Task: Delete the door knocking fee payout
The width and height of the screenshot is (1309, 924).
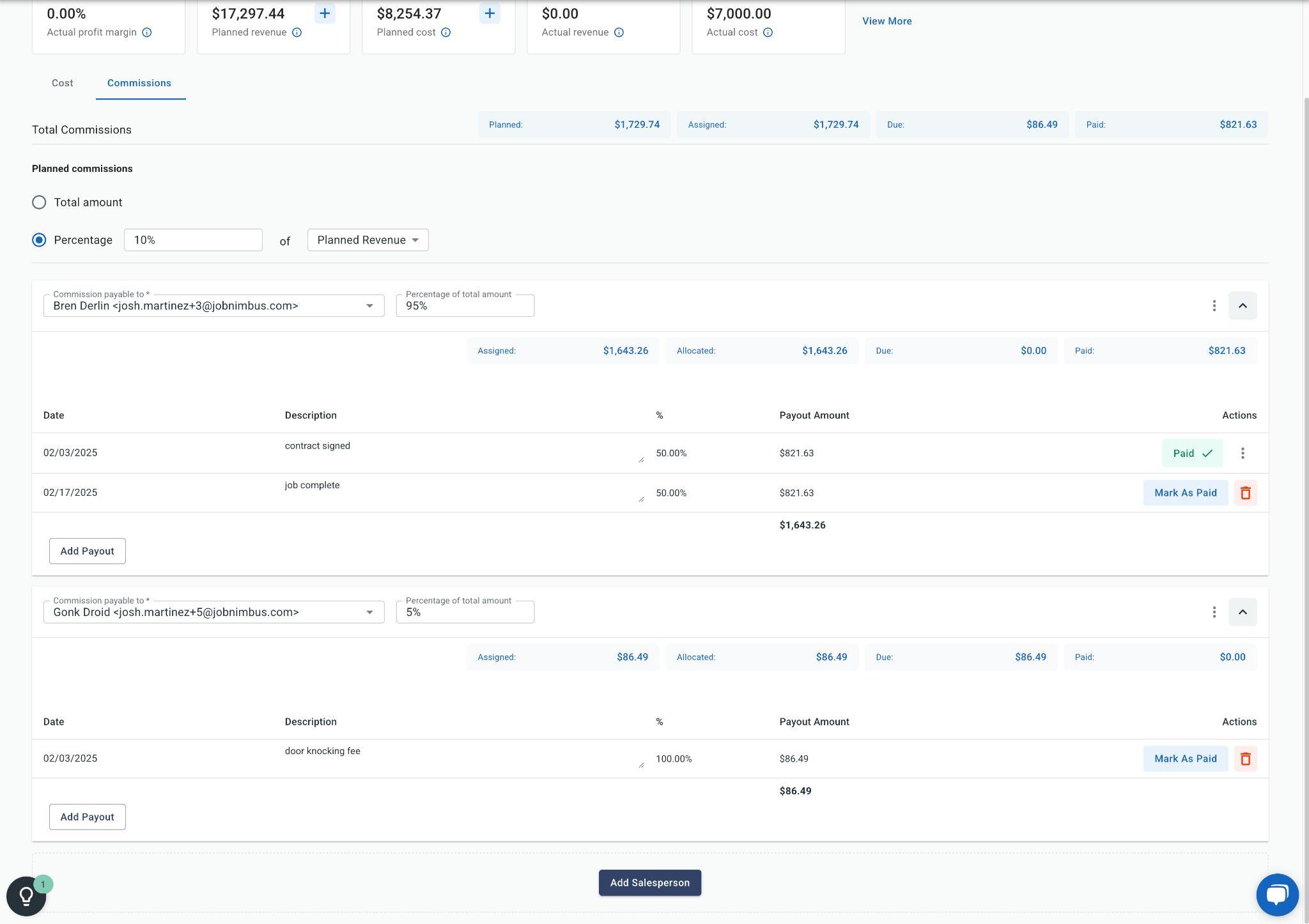Action: 1245,758
